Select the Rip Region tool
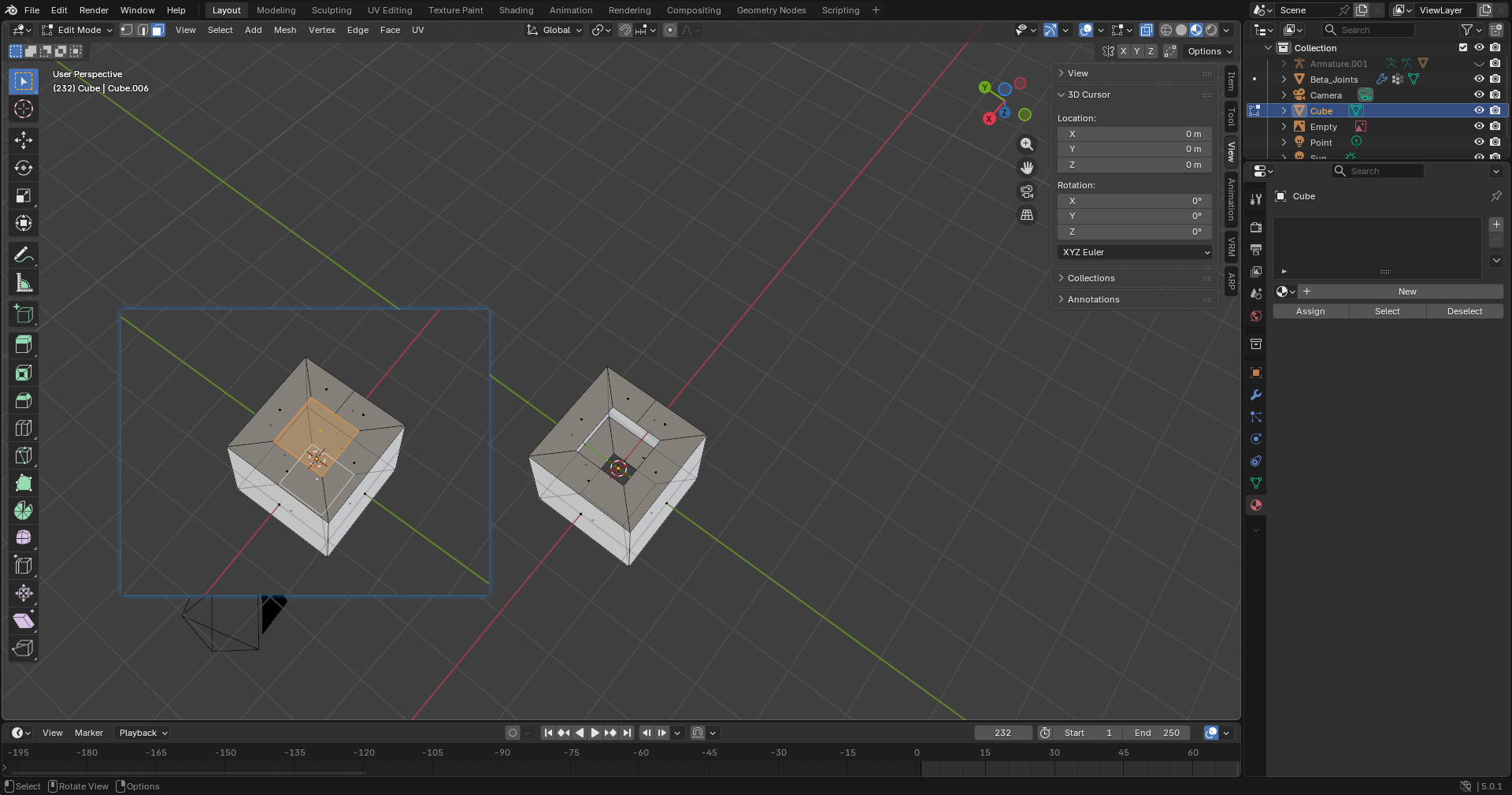 [24, 648]
